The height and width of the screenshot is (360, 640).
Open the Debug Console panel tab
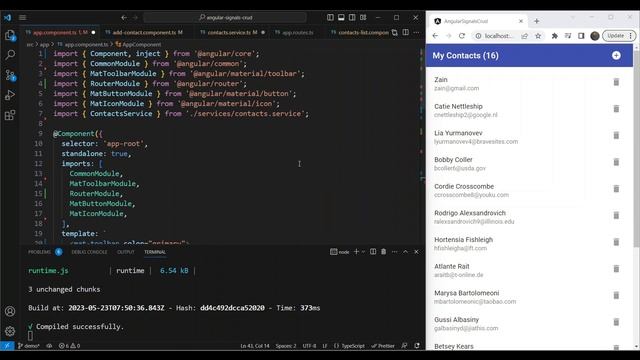click(89, 252)
